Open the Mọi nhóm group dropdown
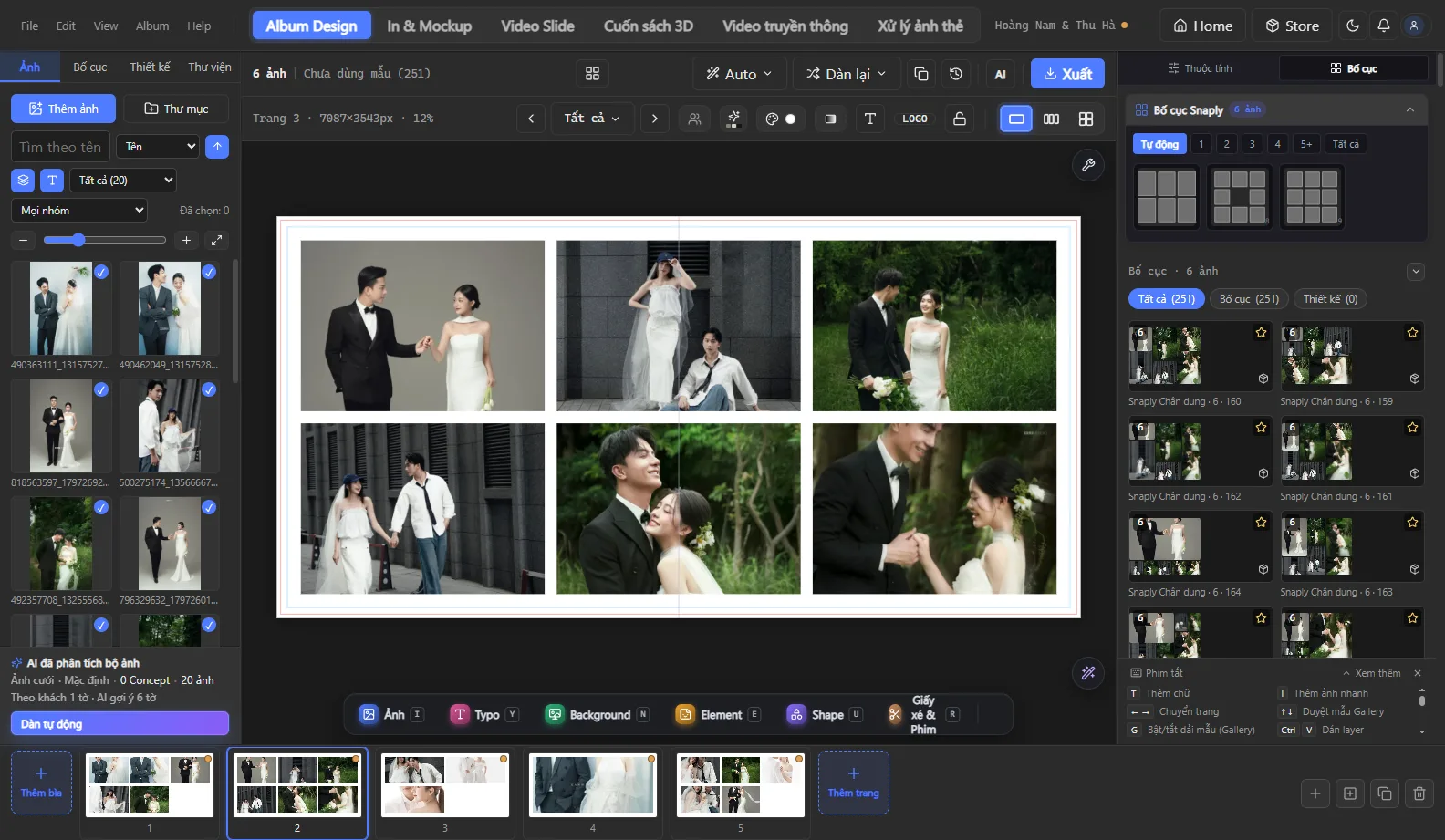Screen dimensions: 1445x840 (79, 211)
